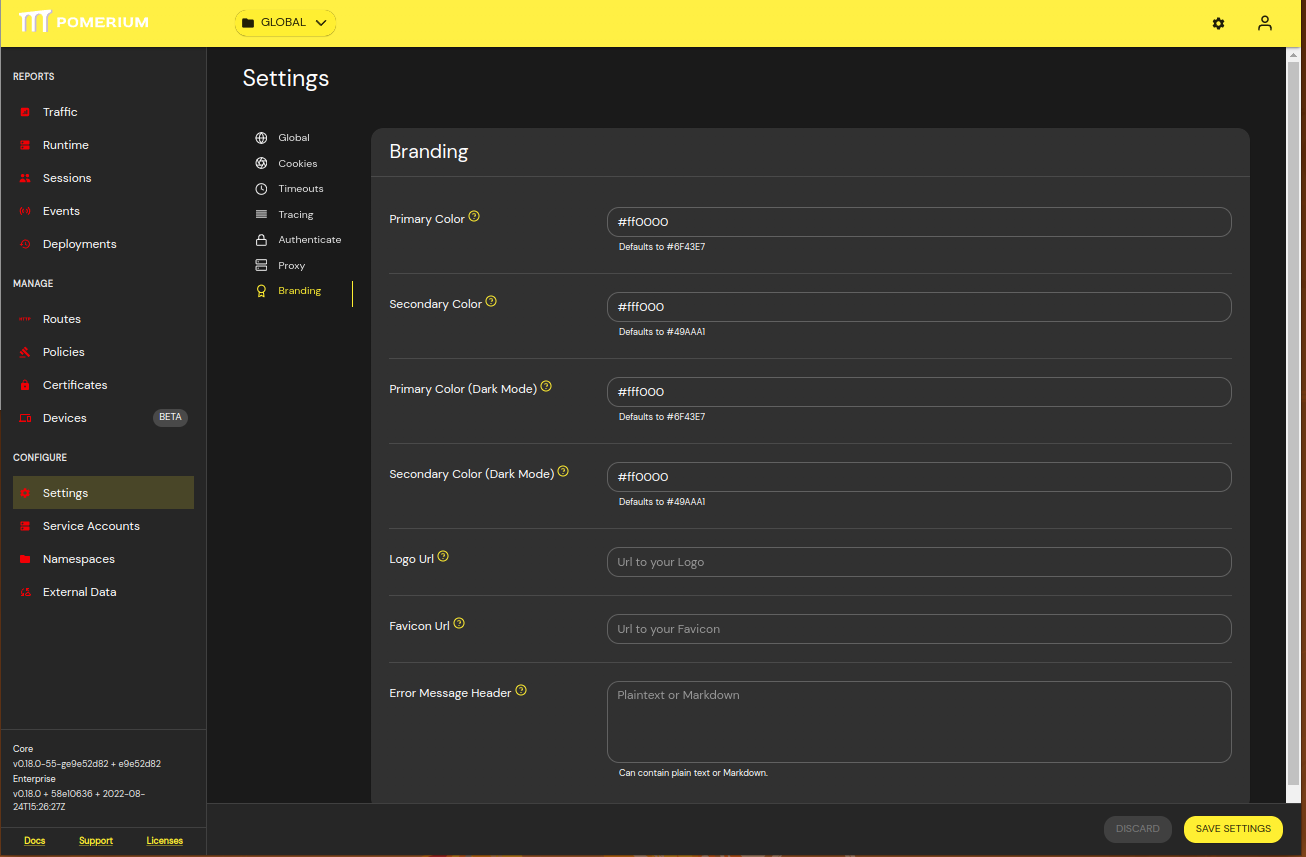Click the Primary Color help icon
Viewport: 1306px width, 857px height.
[474, 215]
